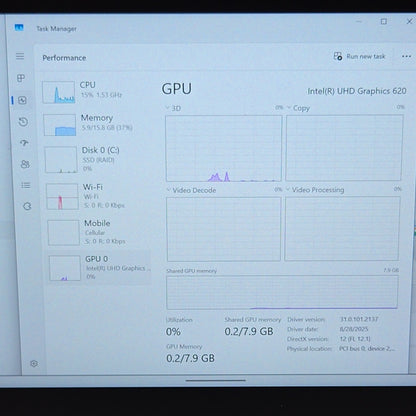Click the Driver version value
This screenshot has width=416, height=416.
coord(359,319)
